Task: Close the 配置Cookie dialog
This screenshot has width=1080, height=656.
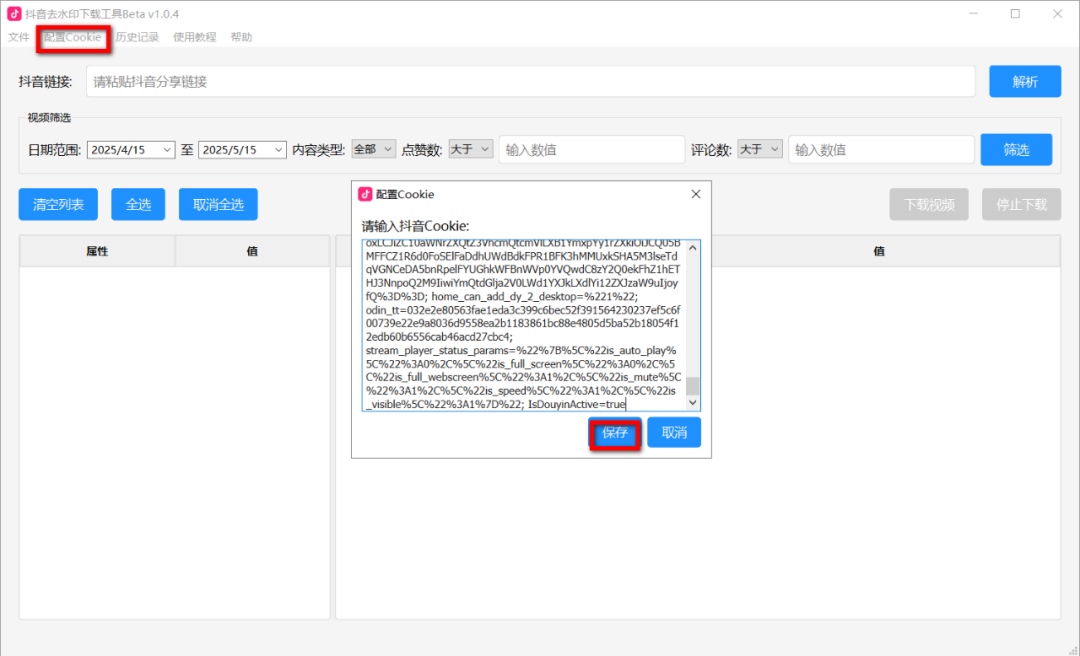Action: click(x=696, y=194)
